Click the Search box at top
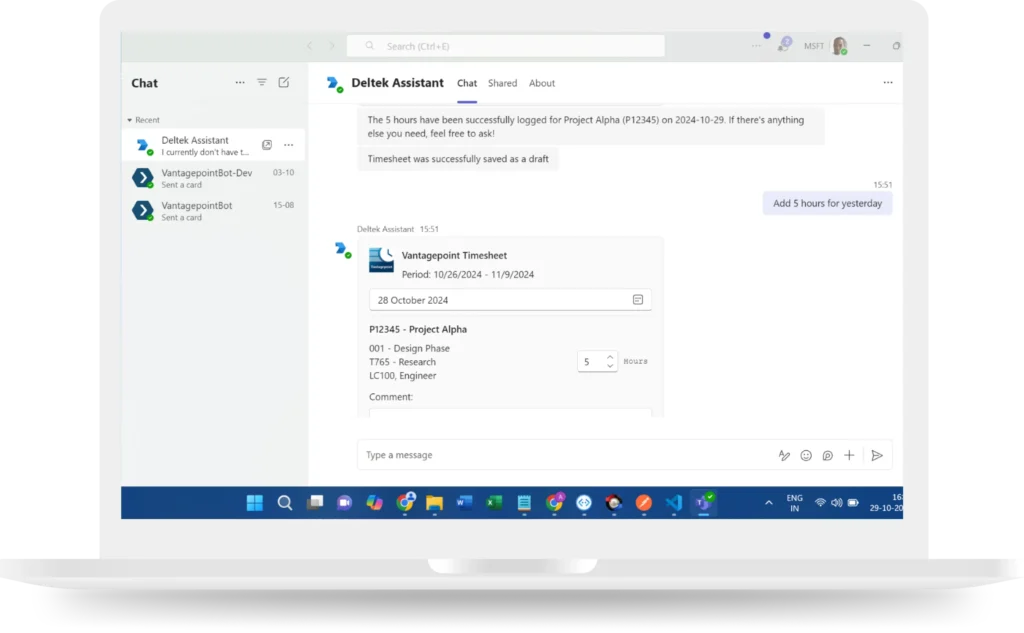Image resolution: width=1024 pixels, height=633 pixels. (x=505, y=46)
